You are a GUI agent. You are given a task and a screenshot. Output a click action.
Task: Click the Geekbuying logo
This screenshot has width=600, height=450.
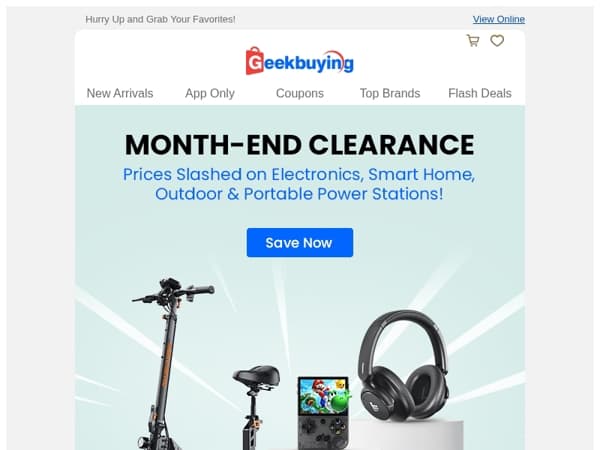[x=300, y=61]
